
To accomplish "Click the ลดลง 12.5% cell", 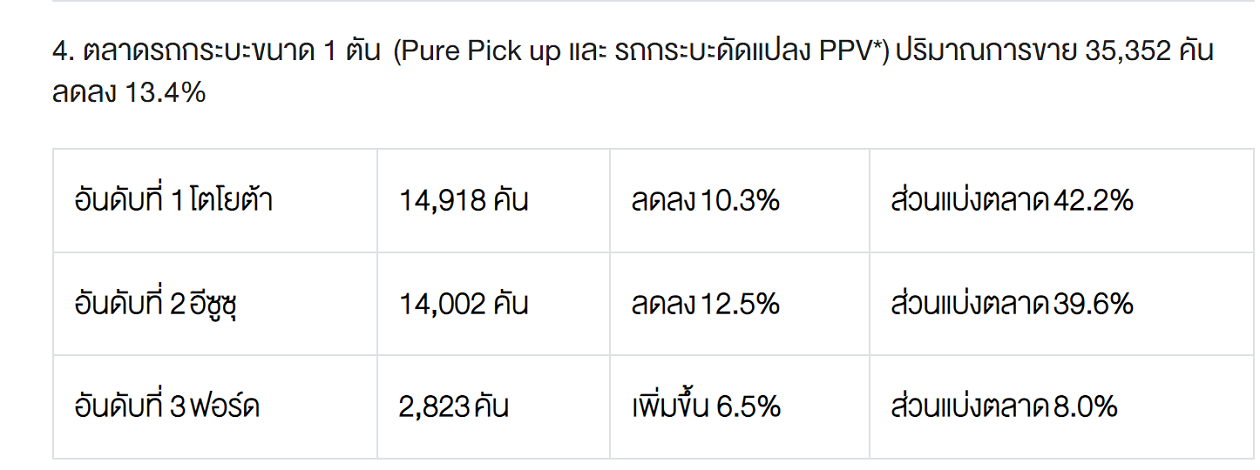I will (705, 304).
